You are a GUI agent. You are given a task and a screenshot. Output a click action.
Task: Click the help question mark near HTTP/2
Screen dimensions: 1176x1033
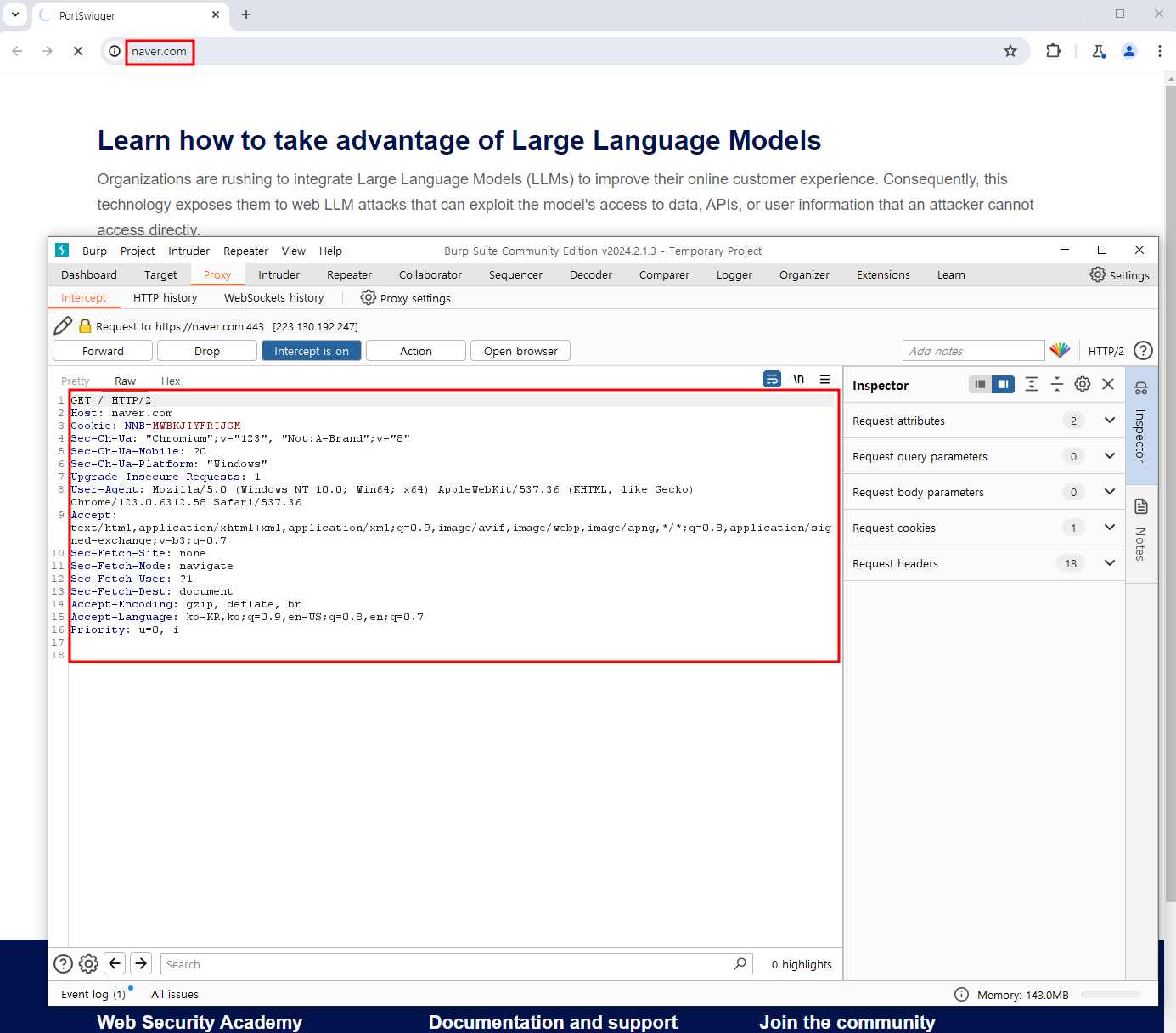(x=1143, y=350)
